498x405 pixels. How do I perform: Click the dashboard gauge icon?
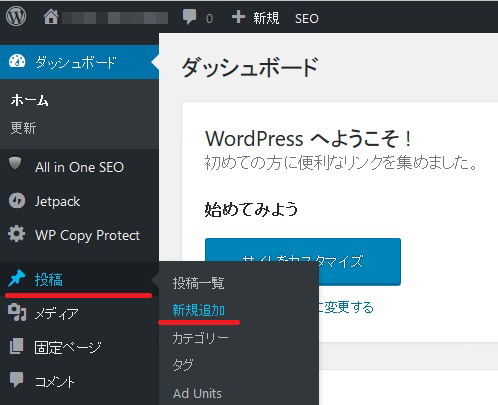click(x=17, y=62)
